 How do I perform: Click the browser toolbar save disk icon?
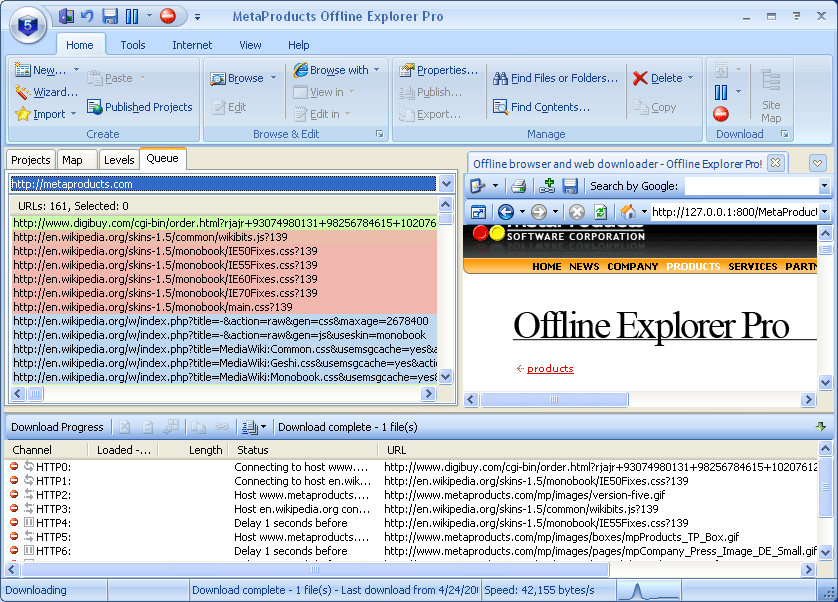570,186
